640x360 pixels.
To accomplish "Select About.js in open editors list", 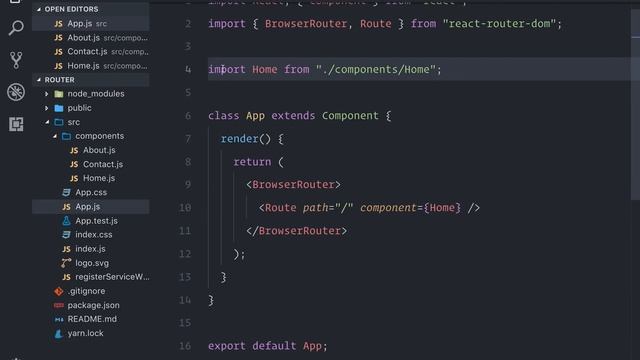I will (91, 38).
